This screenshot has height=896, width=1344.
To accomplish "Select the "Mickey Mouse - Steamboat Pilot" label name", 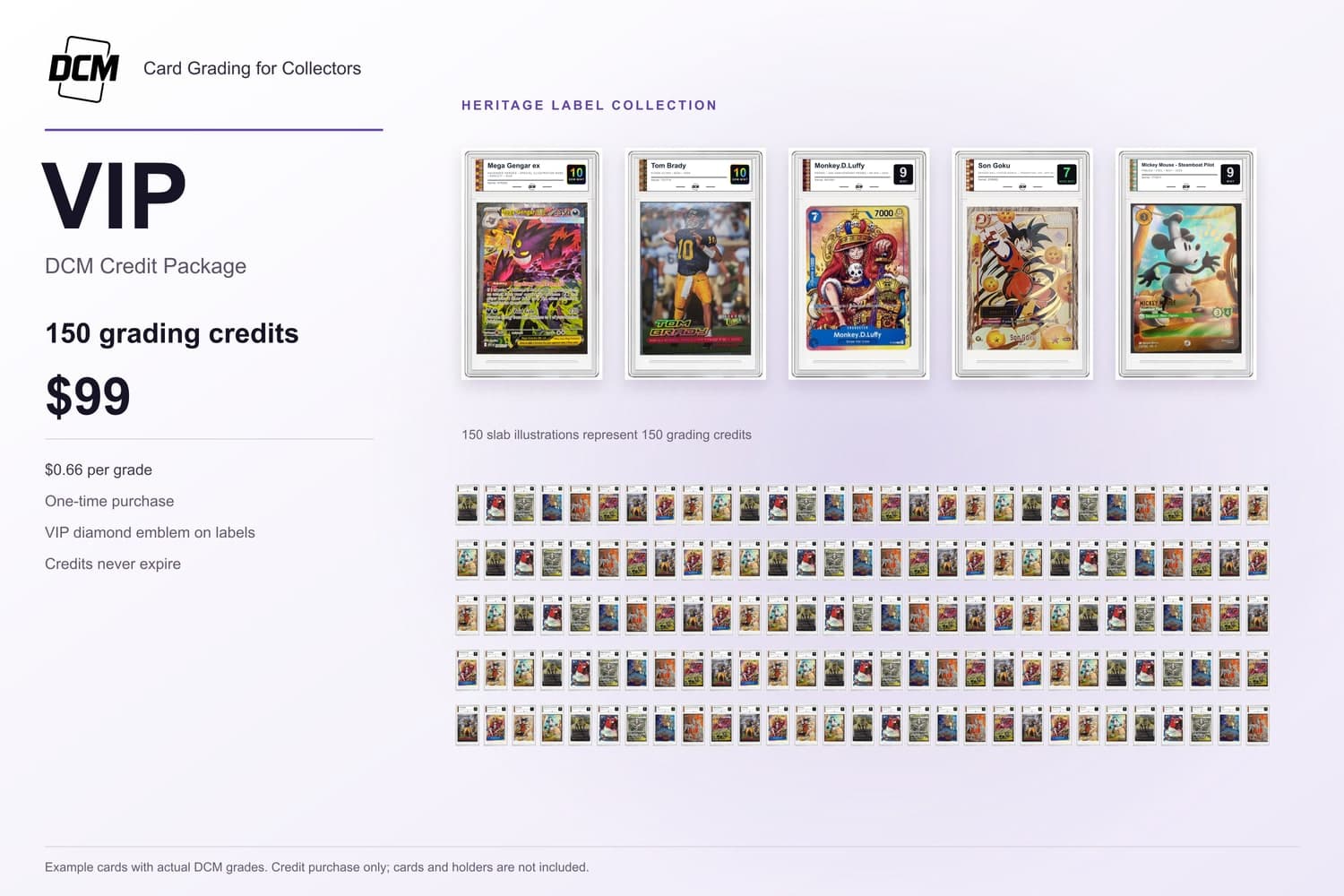I will 1177,165.
